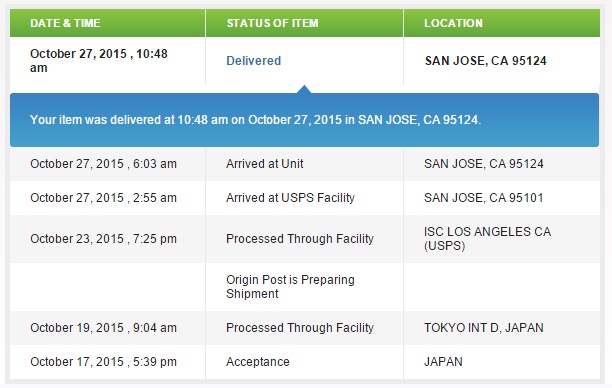Select the DATE & TIME column header
This screenshot has height=388, width=612.
point(65,23)
